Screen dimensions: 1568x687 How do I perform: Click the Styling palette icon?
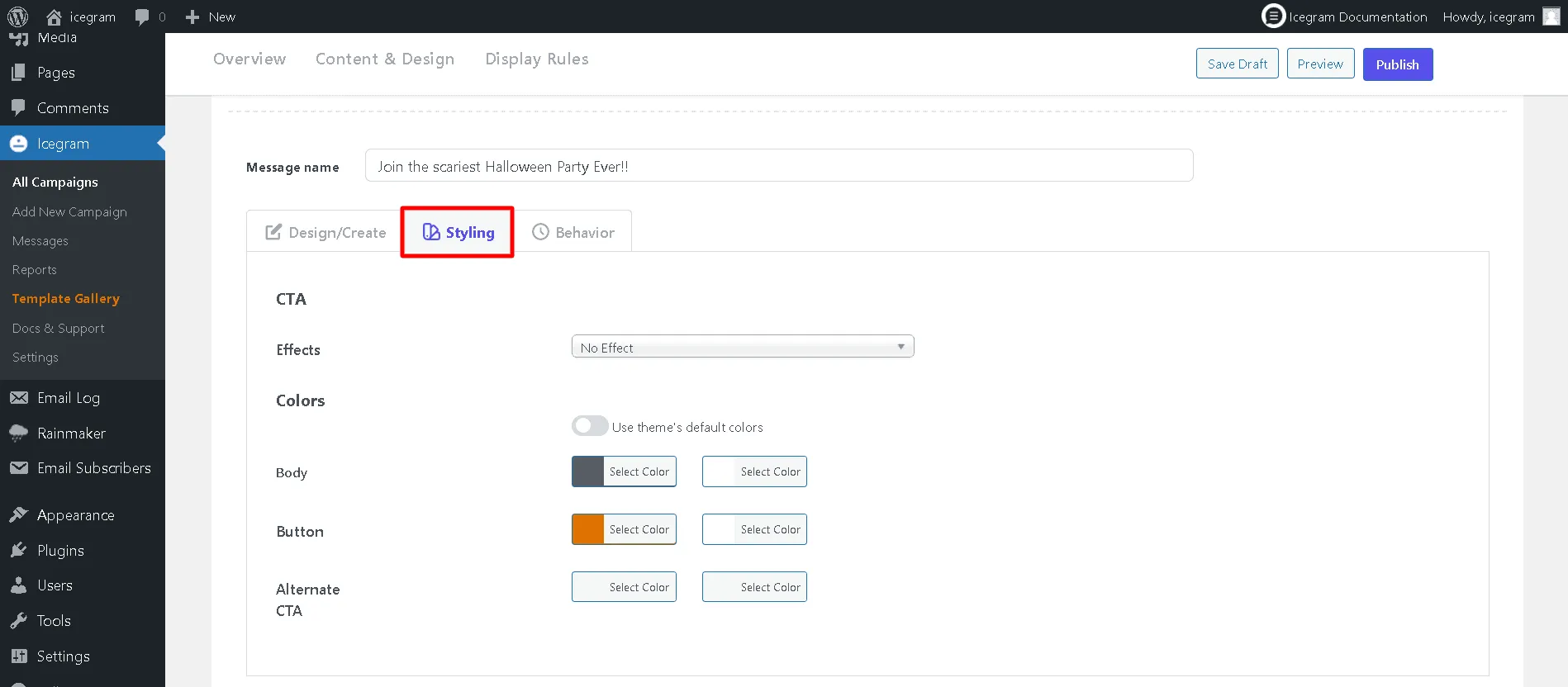431,232
